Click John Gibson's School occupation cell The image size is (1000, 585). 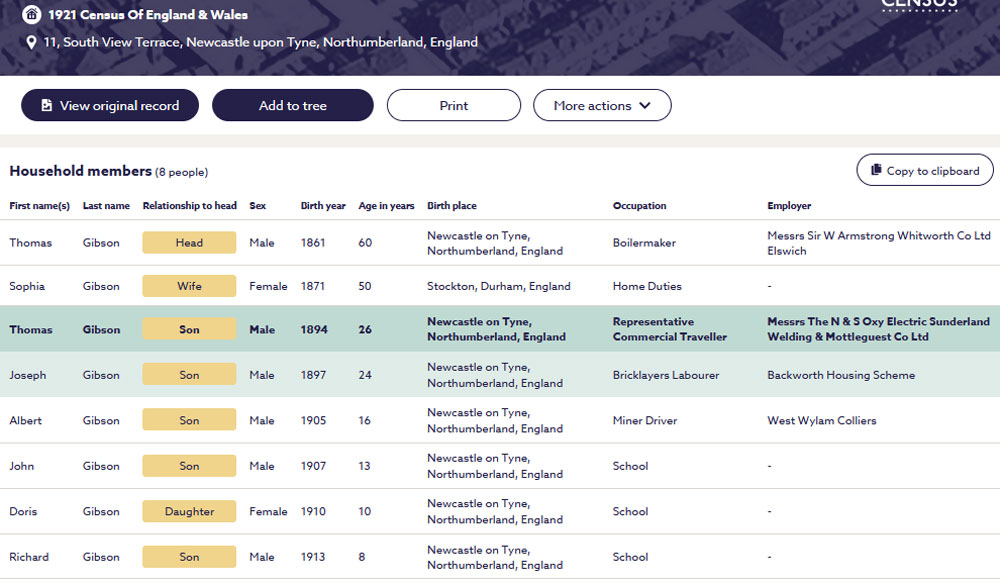click(630, 466)
